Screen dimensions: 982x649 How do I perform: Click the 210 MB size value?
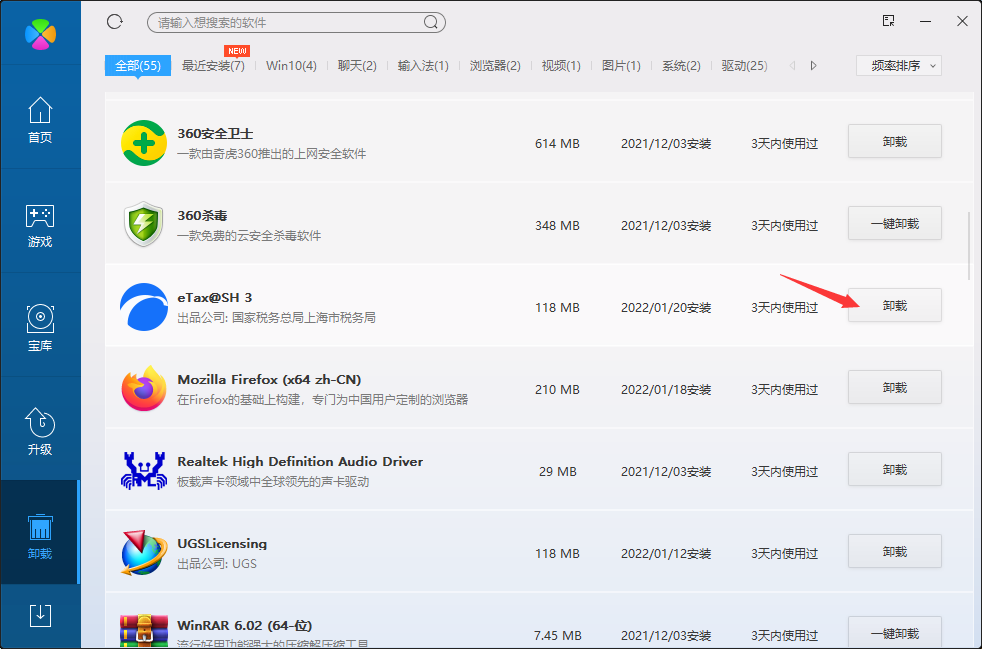click(557, 390)
